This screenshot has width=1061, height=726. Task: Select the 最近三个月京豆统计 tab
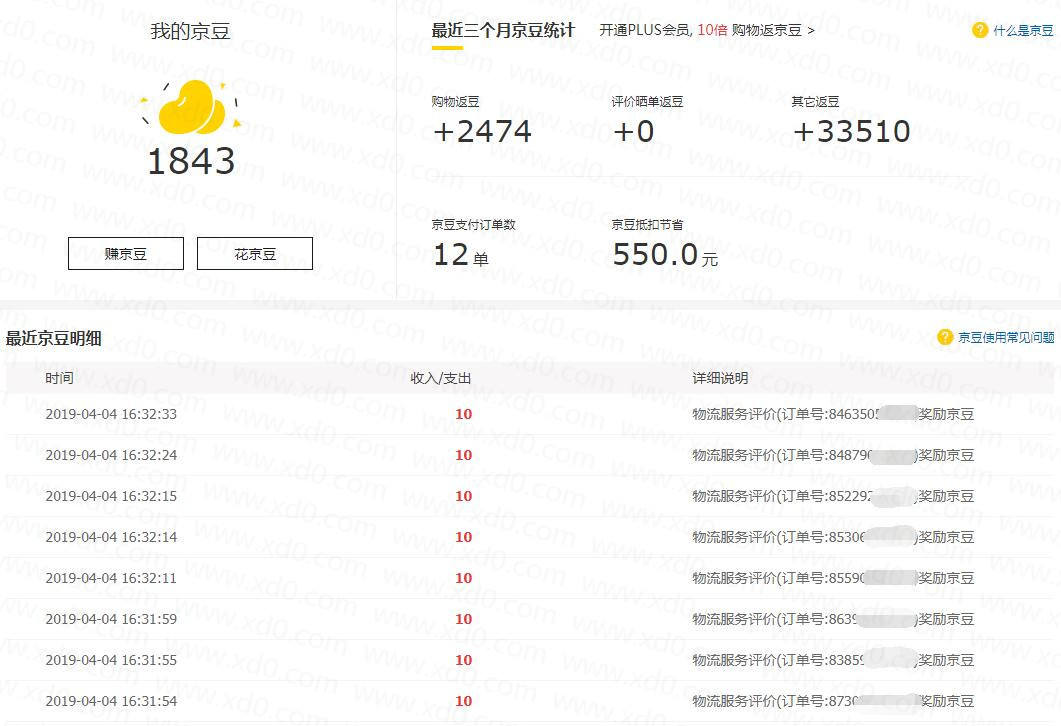[x=503, y=30]
